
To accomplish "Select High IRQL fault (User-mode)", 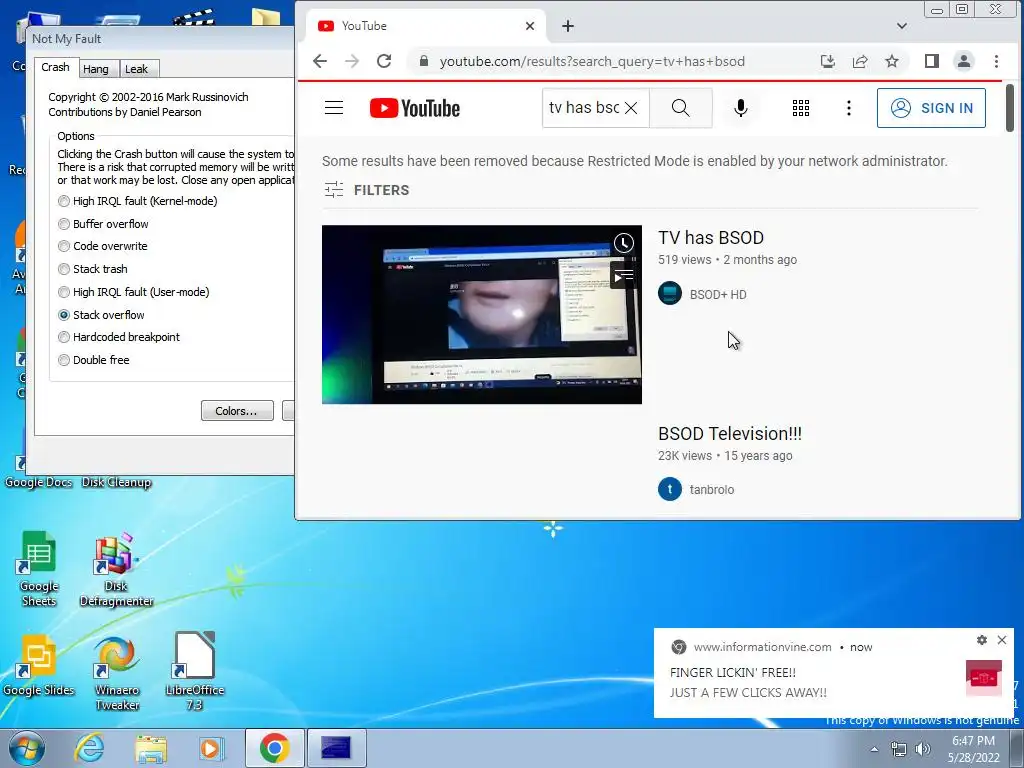I will tap(134, 292).
